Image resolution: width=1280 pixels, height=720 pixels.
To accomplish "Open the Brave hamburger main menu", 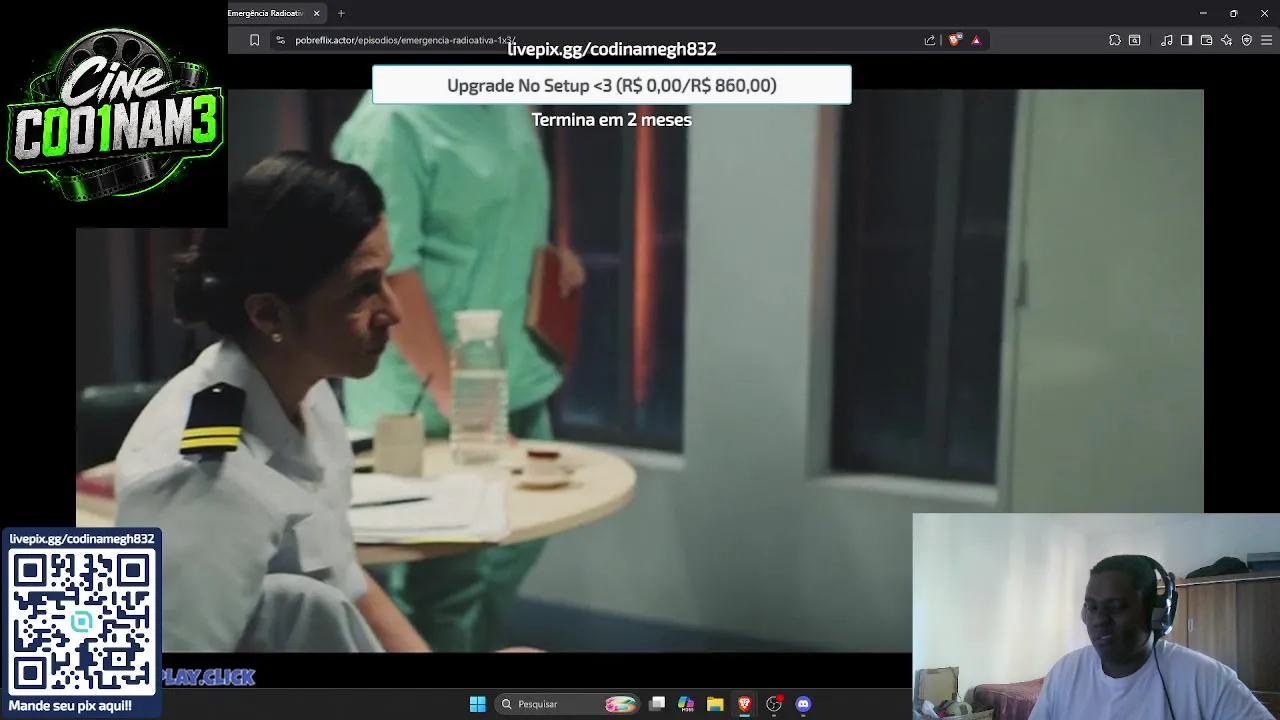I will 1267,40.
